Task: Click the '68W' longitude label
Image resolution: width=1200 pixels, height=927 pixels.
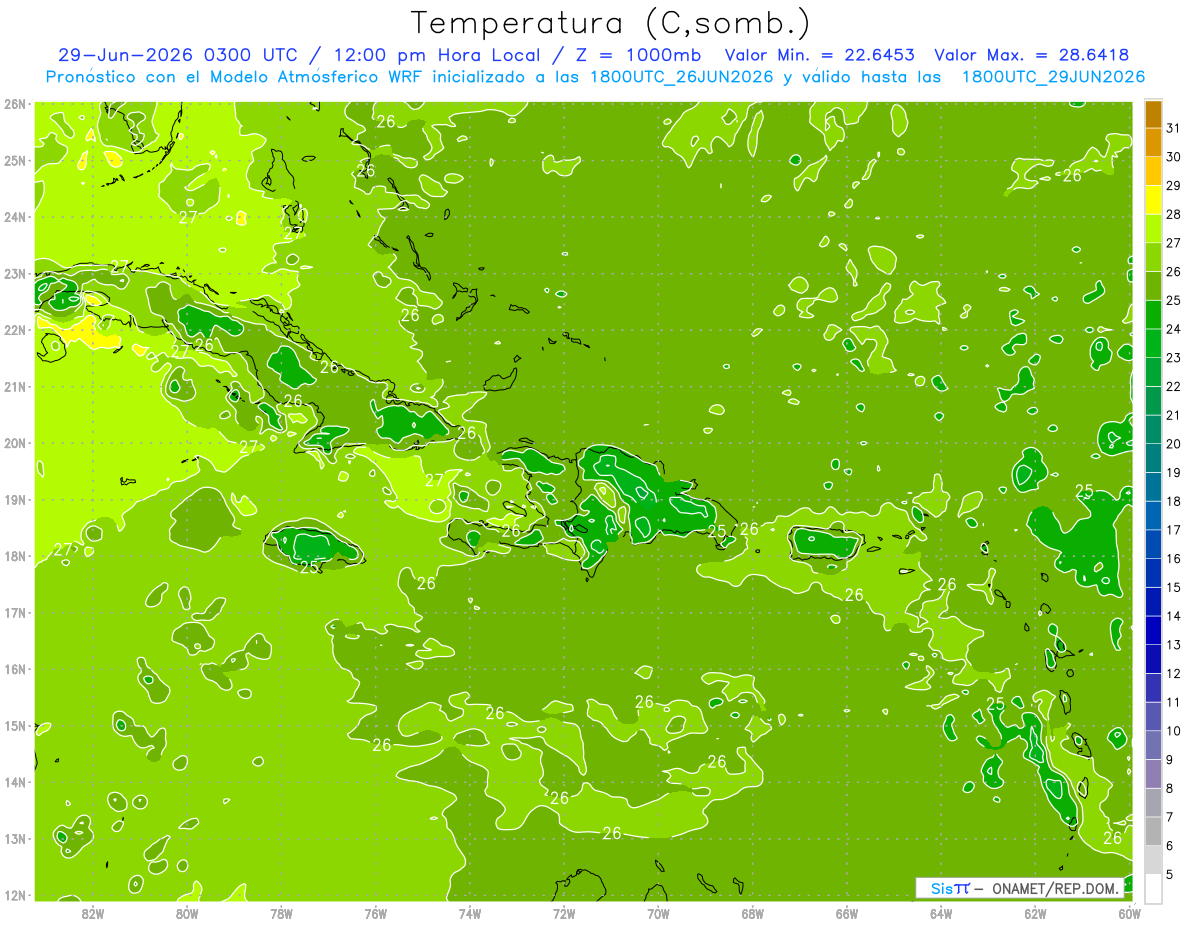Action: (x=753, y=913)
